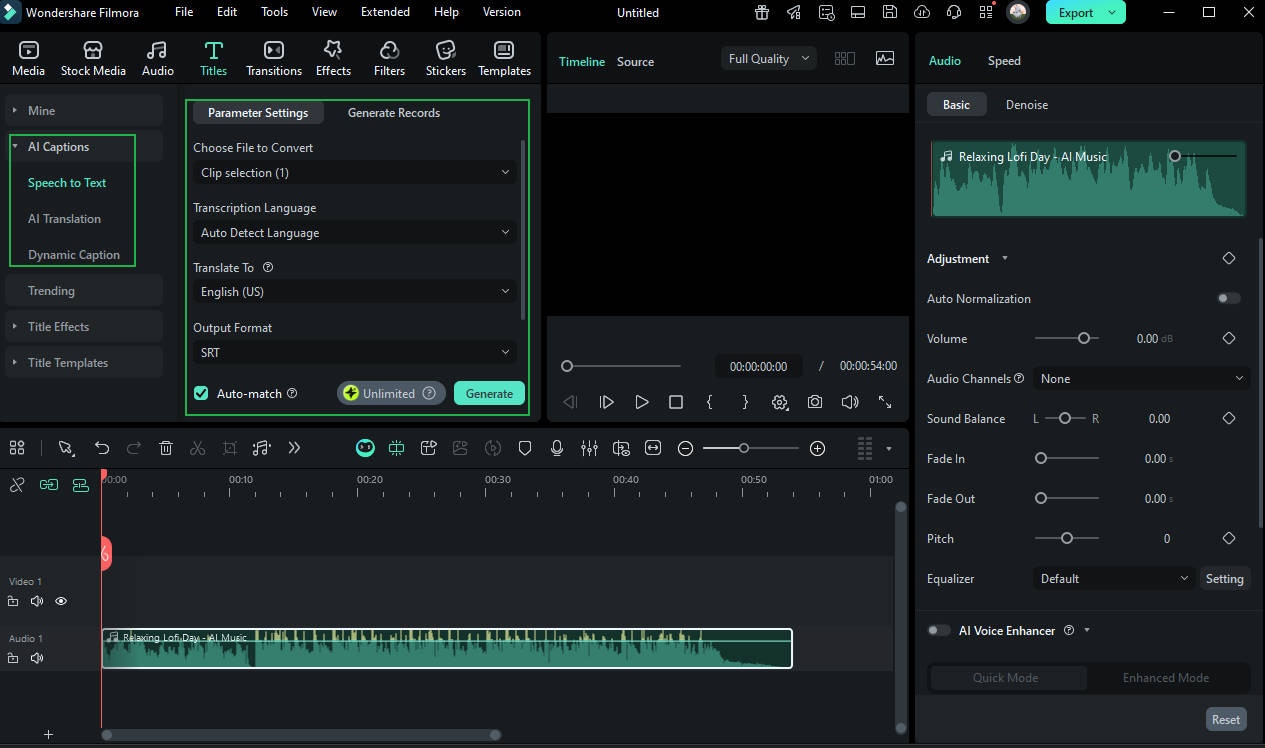1265x748 pixels.
Task: Click the Generate button
Action: (x=489, y=393)
